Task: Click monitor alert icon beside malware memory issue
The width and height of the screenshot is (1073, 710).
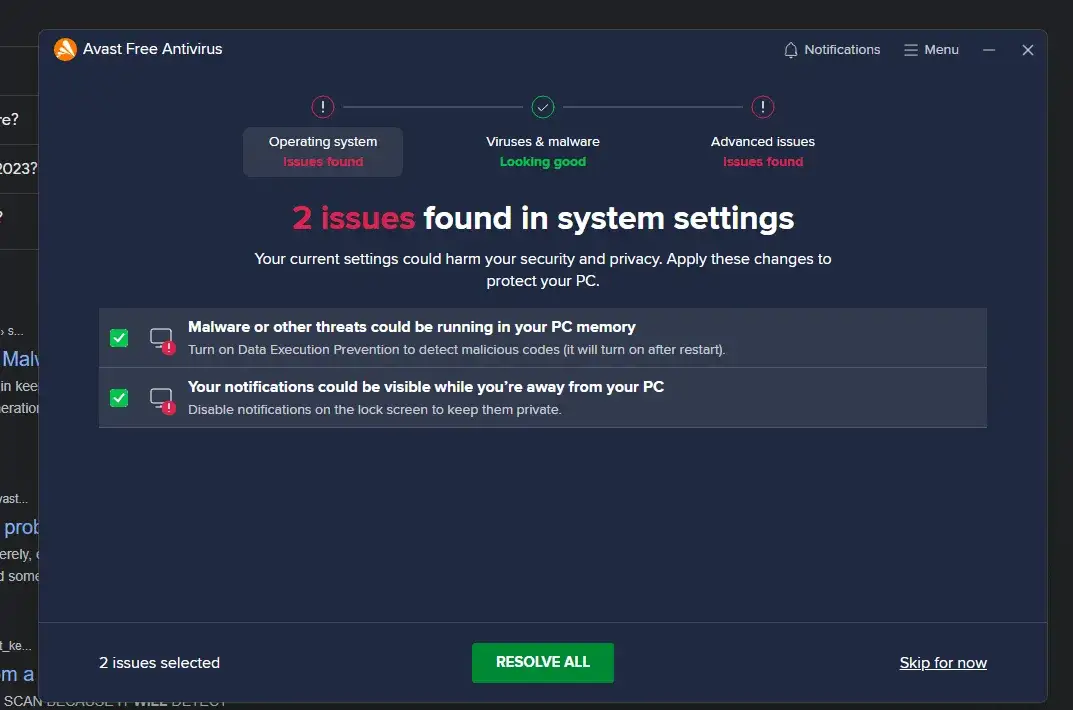Action: pyautogui.click(x=162, y=340)
